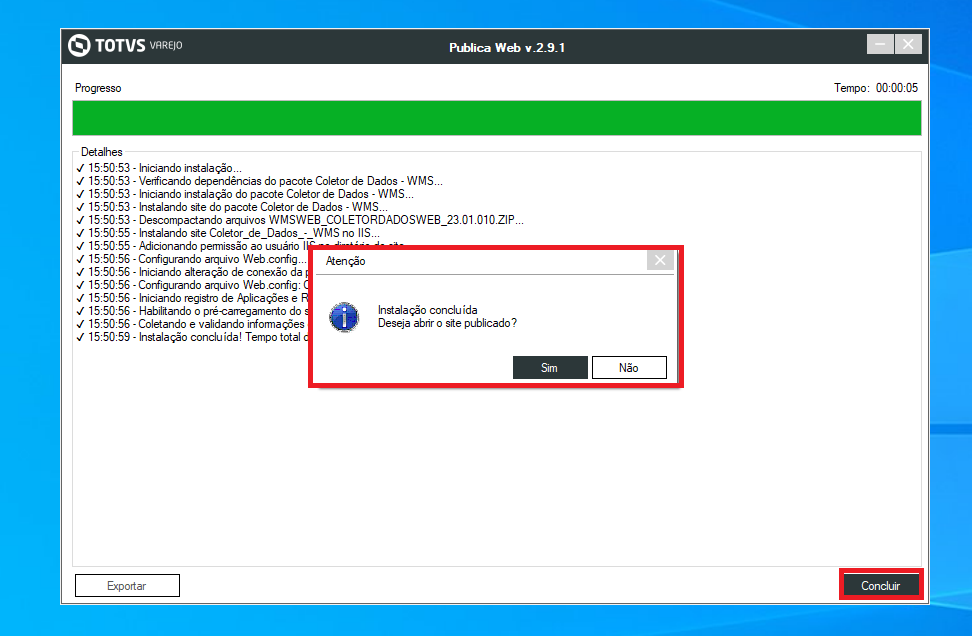Image resolution: width=972 pixels, height=636 pixels.
Task: Close the Publica Web window
Action: click(x=908, y=44)
